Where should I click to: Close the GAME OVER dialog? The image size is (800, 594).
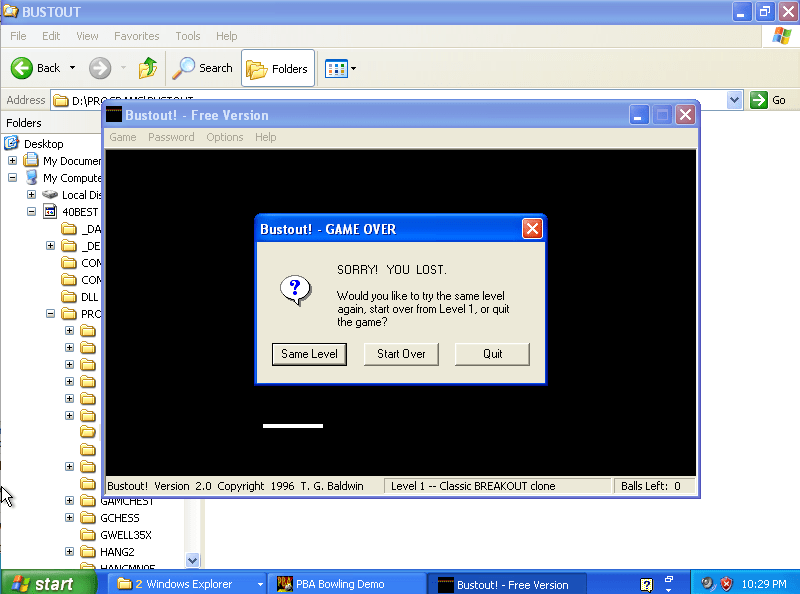click(532, 229)
